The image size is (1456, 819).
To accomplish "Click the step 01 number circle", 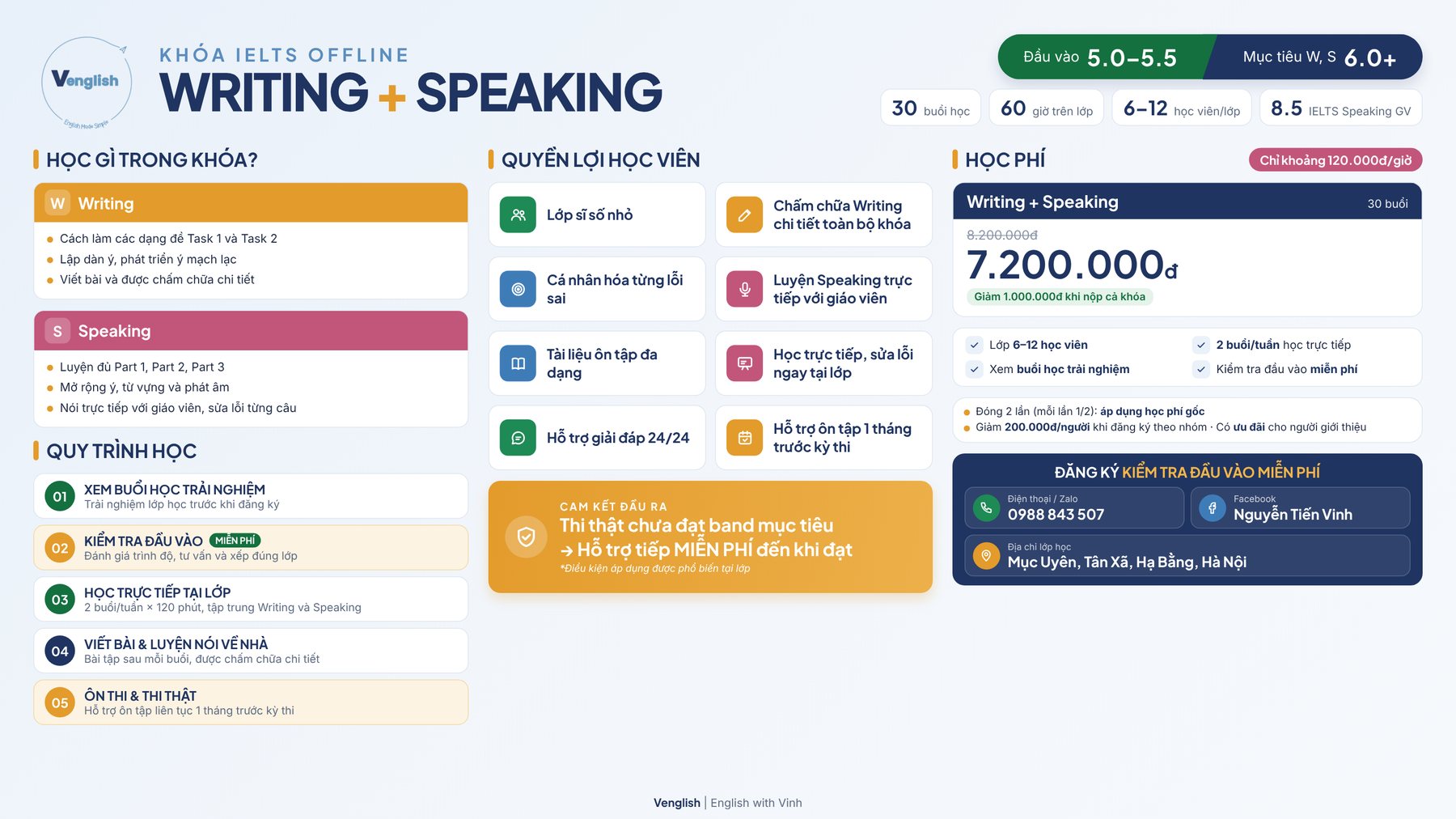I will tap(60, 496).
